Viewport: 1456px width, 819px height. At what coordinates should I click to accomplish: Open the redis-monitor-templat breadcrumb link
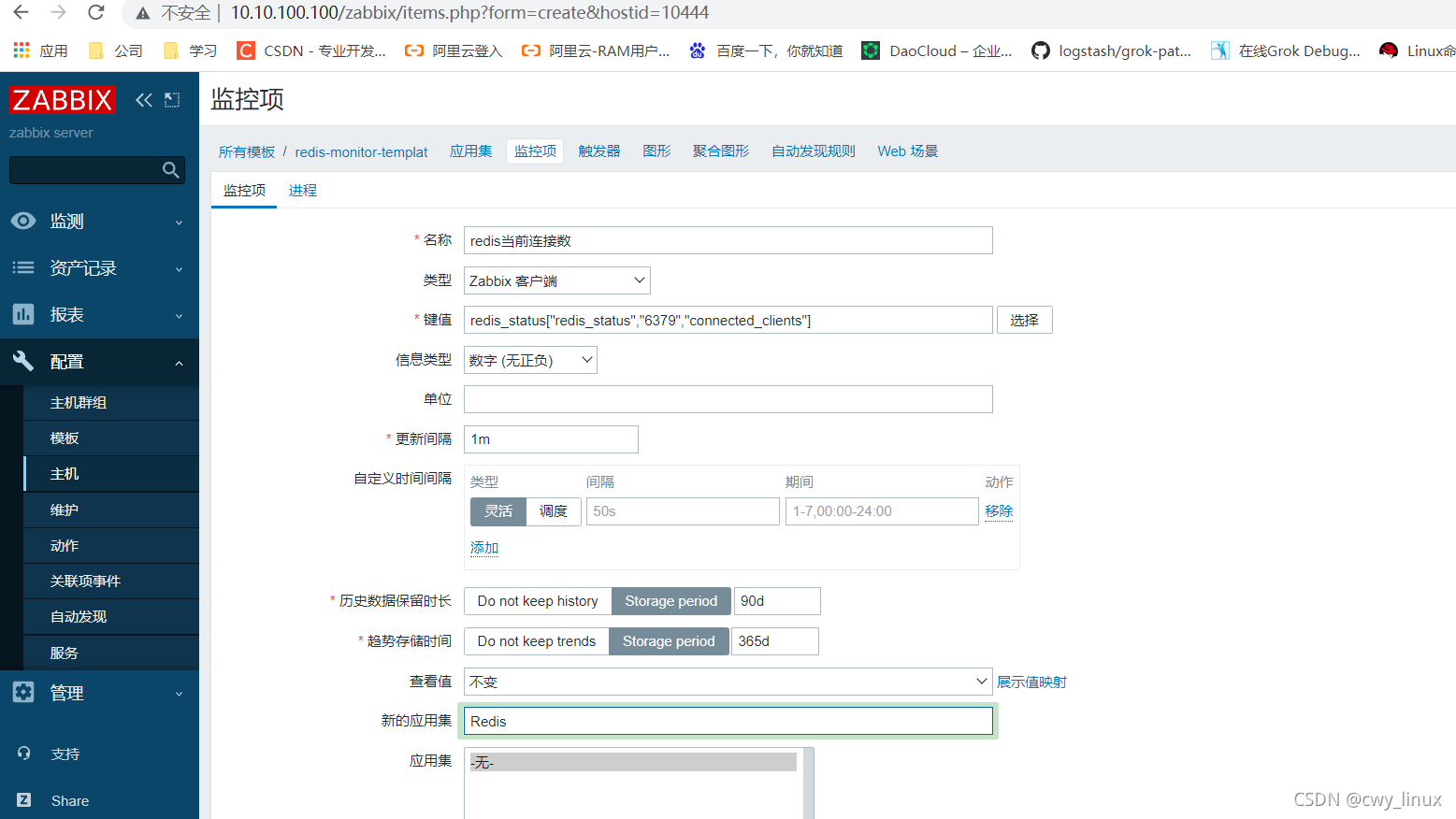(x=361, y=151)
